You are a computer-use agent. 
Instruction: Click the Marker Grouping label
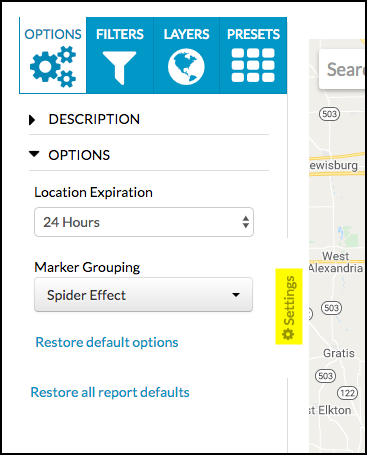click(87, 267)
